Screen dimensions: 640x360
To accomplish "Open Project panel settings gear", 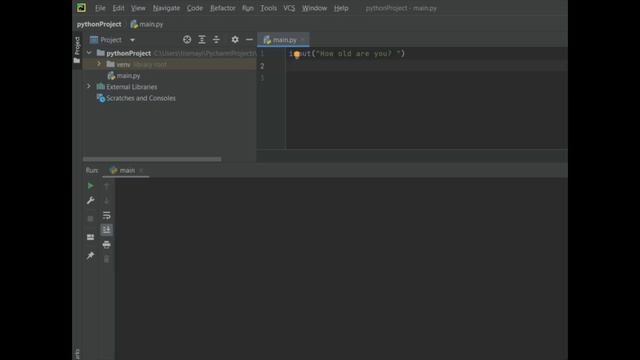I will tap(235, 40).
